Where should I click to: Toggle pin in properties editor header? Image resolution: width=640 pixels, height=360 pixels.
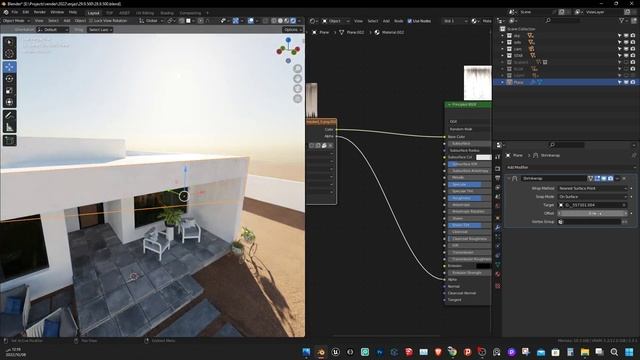[x=633, y=156]
